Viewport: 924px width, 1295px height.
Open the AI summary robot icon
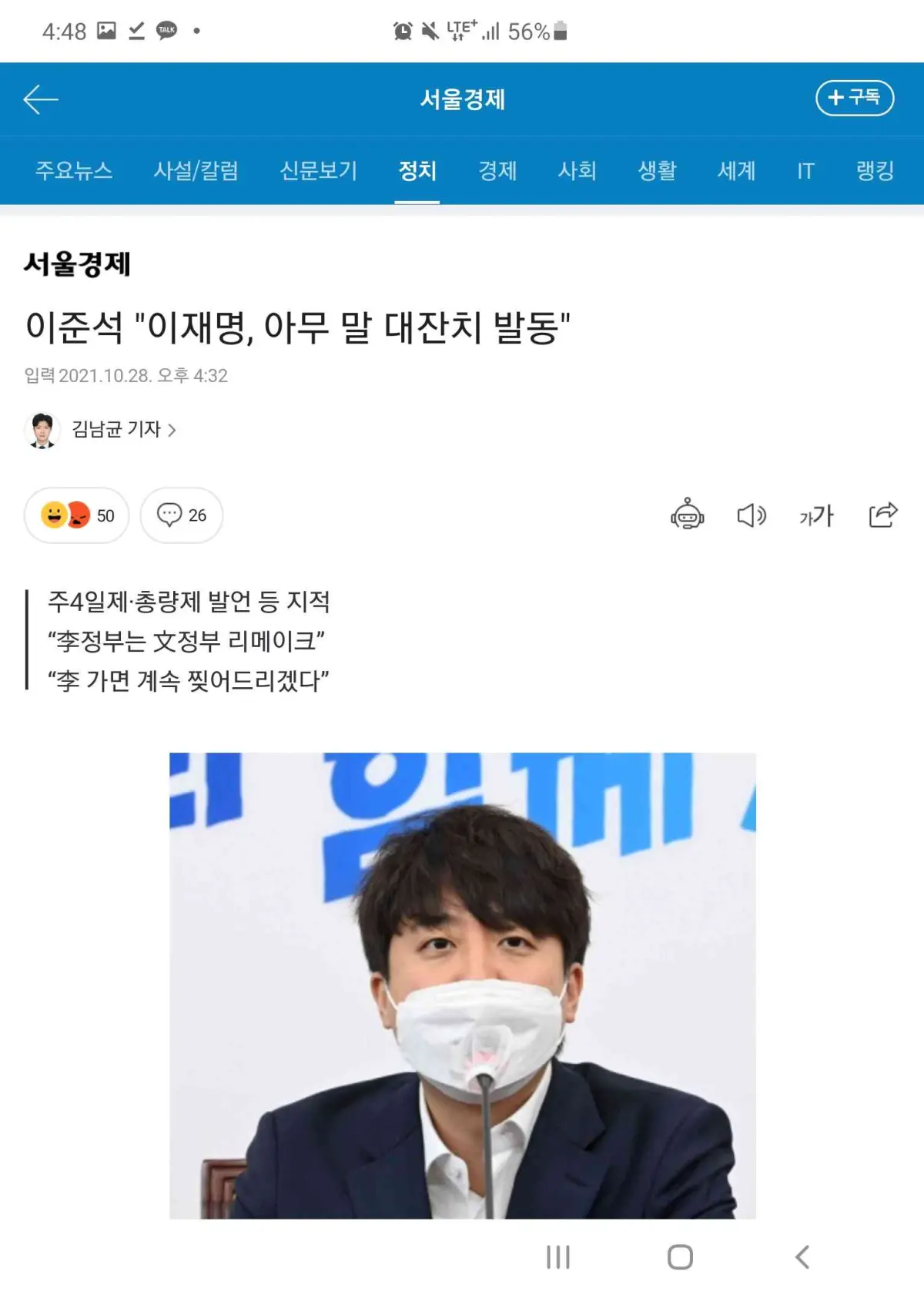coord(687,515)
